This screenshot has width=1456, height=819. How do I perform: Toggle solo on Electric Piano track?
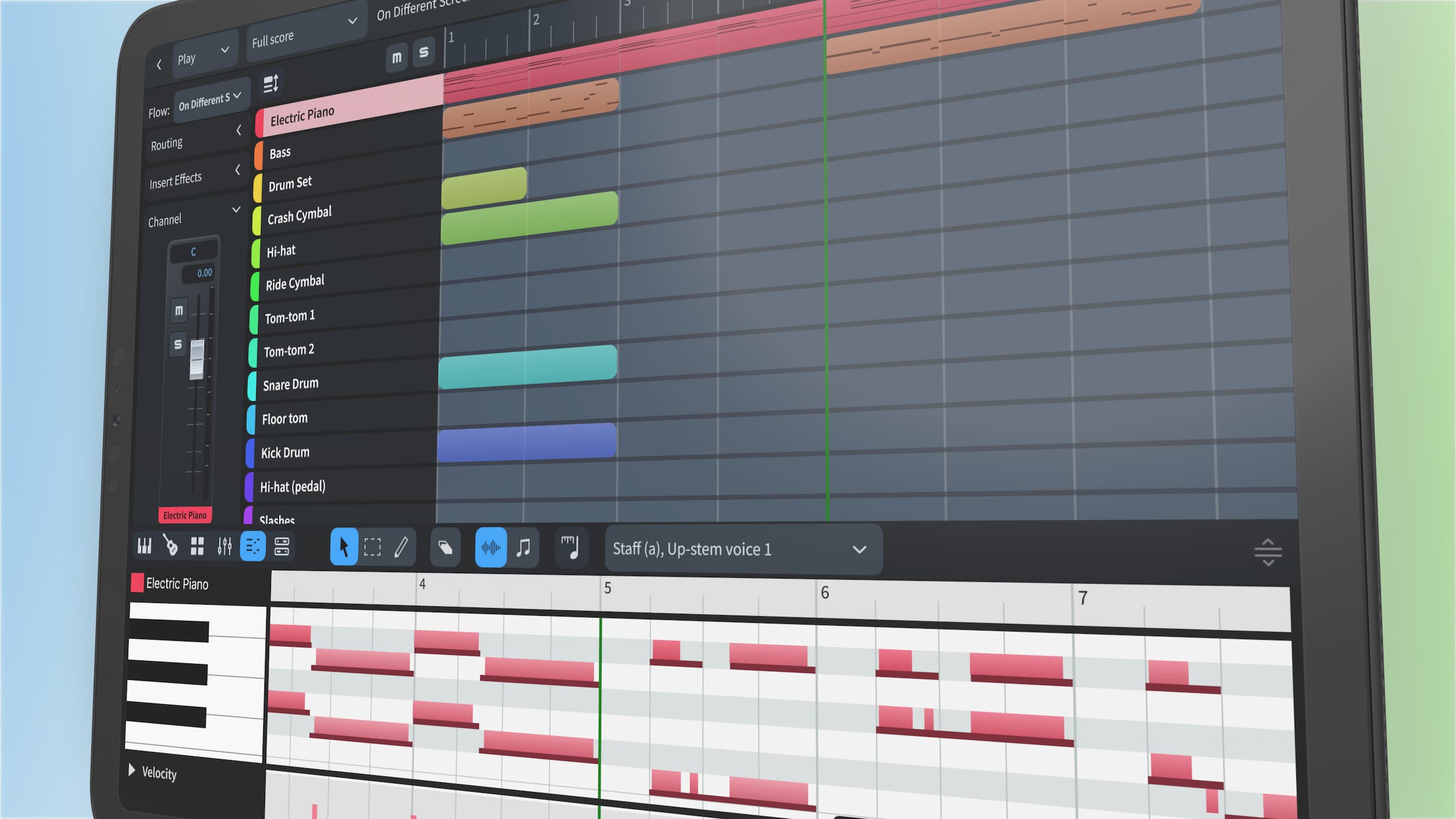click(177, 343)
